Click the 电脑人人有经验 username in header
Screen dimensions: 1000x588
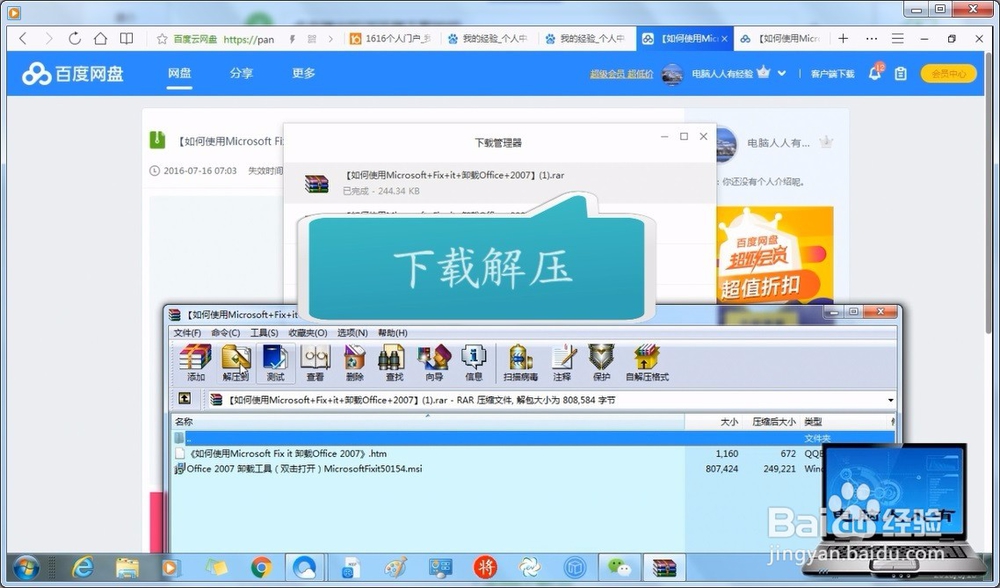722,74
